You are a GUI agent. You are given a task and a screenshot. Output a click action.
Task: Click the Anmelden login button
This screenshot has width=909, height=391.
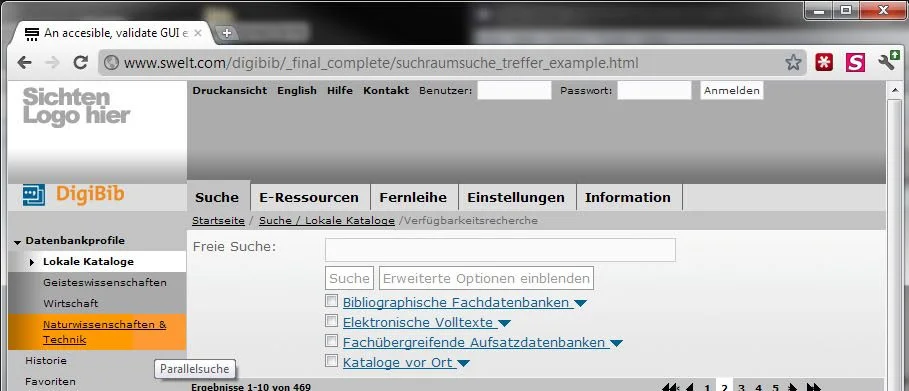(732, 90)
